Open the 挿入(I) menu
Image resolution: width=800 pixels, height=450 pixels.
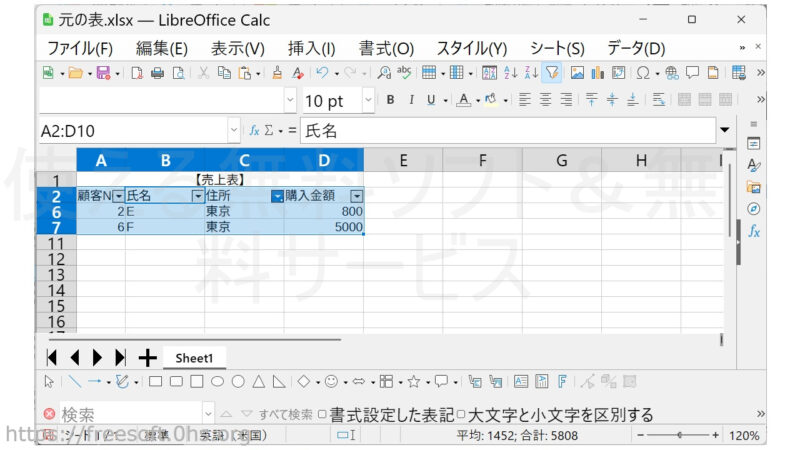[x=311, y=48]
